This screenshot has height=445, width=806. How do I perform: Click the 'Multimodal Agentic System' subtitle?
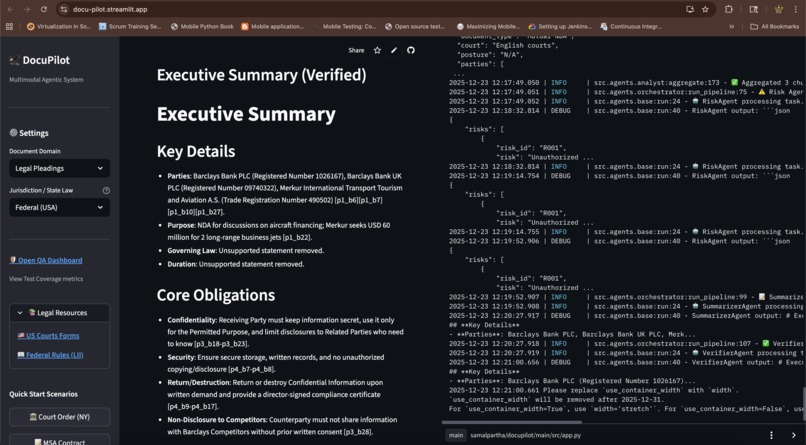[46, 80]
